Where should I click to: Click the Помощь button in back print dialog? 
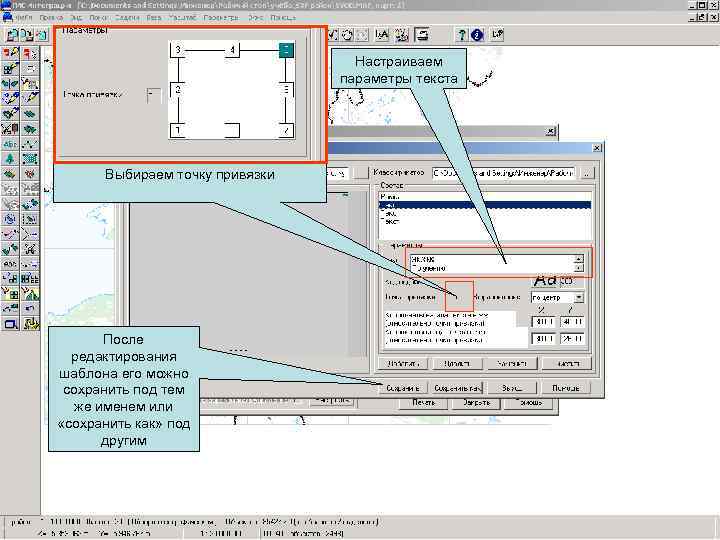tap(529, 403)
